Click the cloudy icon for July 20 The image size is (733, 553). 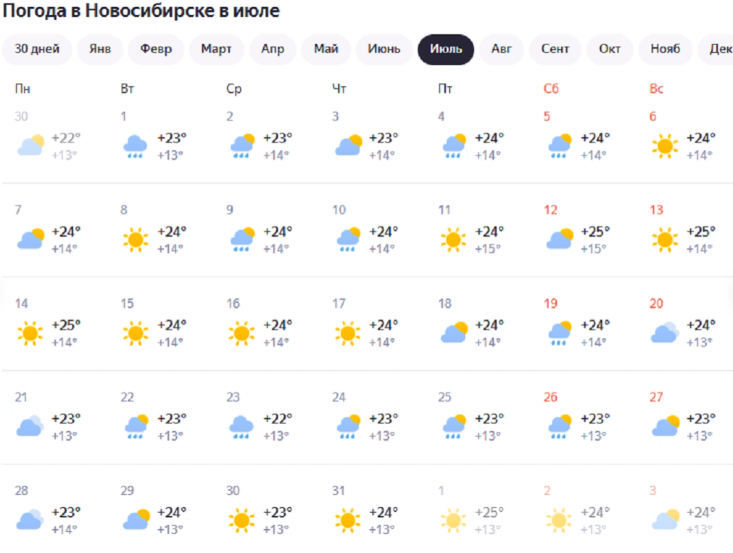click(664, 333)
